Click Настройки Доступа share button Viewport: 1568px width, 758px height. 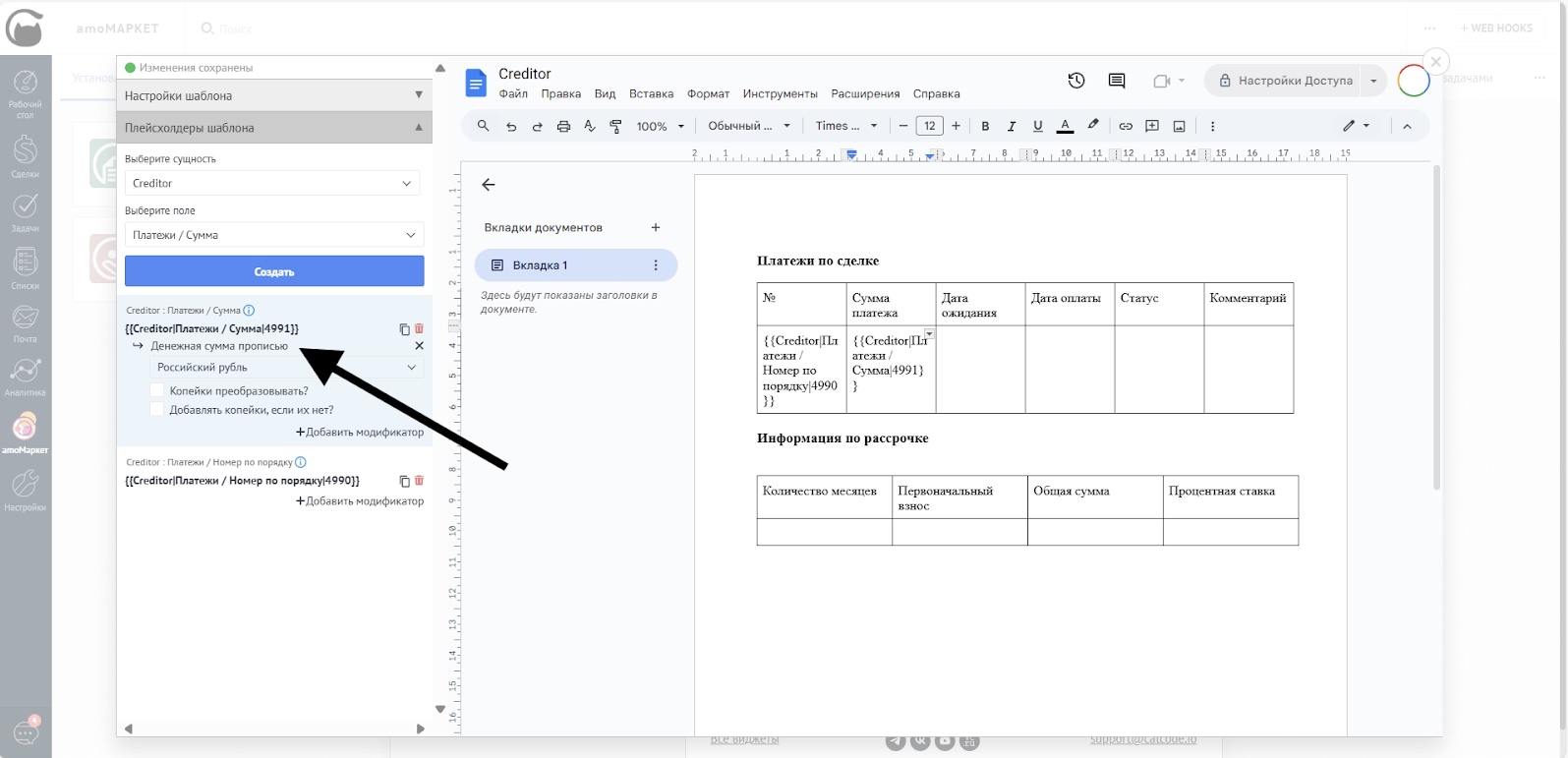tap(1284, 81)
